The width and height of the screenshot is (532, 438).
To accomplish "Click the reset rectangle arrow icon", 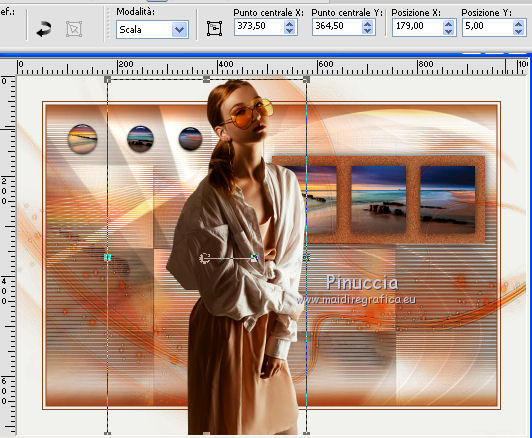I will pos(44,29).
